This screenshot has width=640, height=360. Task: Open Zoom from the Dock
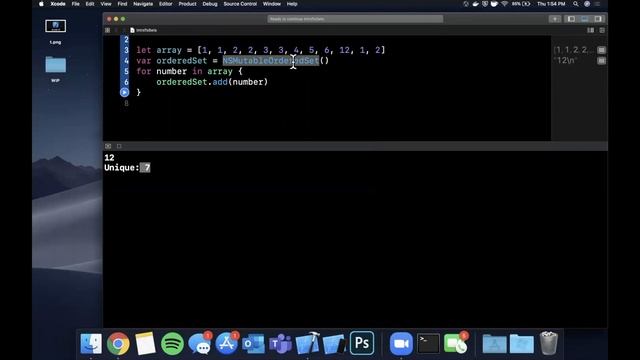401,343
